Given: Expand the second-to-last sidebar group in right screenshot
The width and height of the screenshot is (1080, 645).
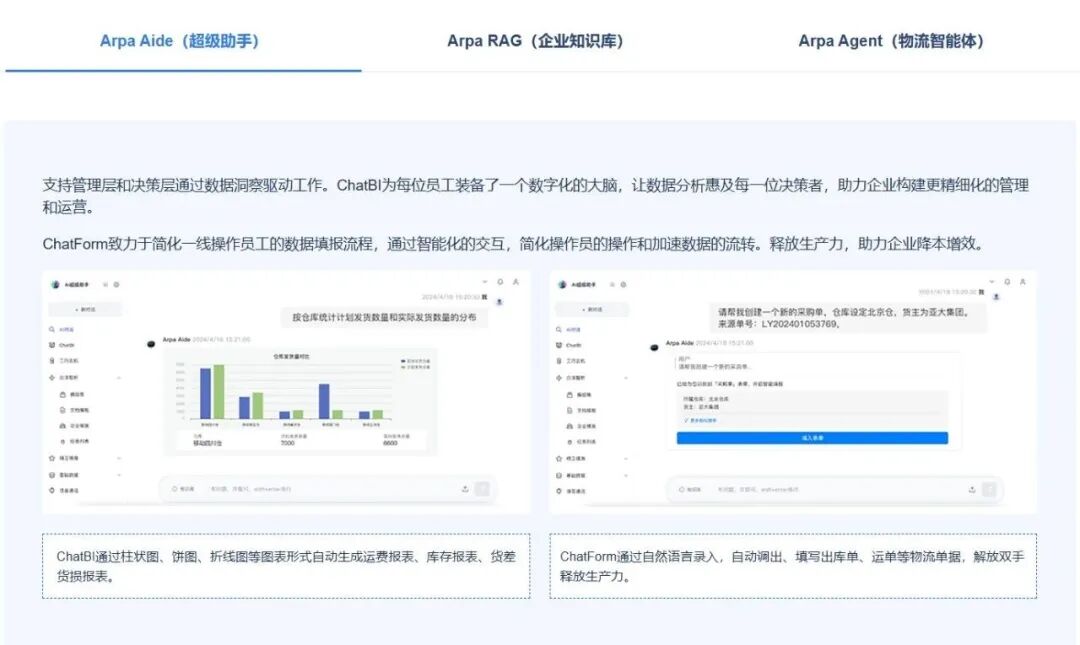Looking at the screenshot, I should pos(626,475).
